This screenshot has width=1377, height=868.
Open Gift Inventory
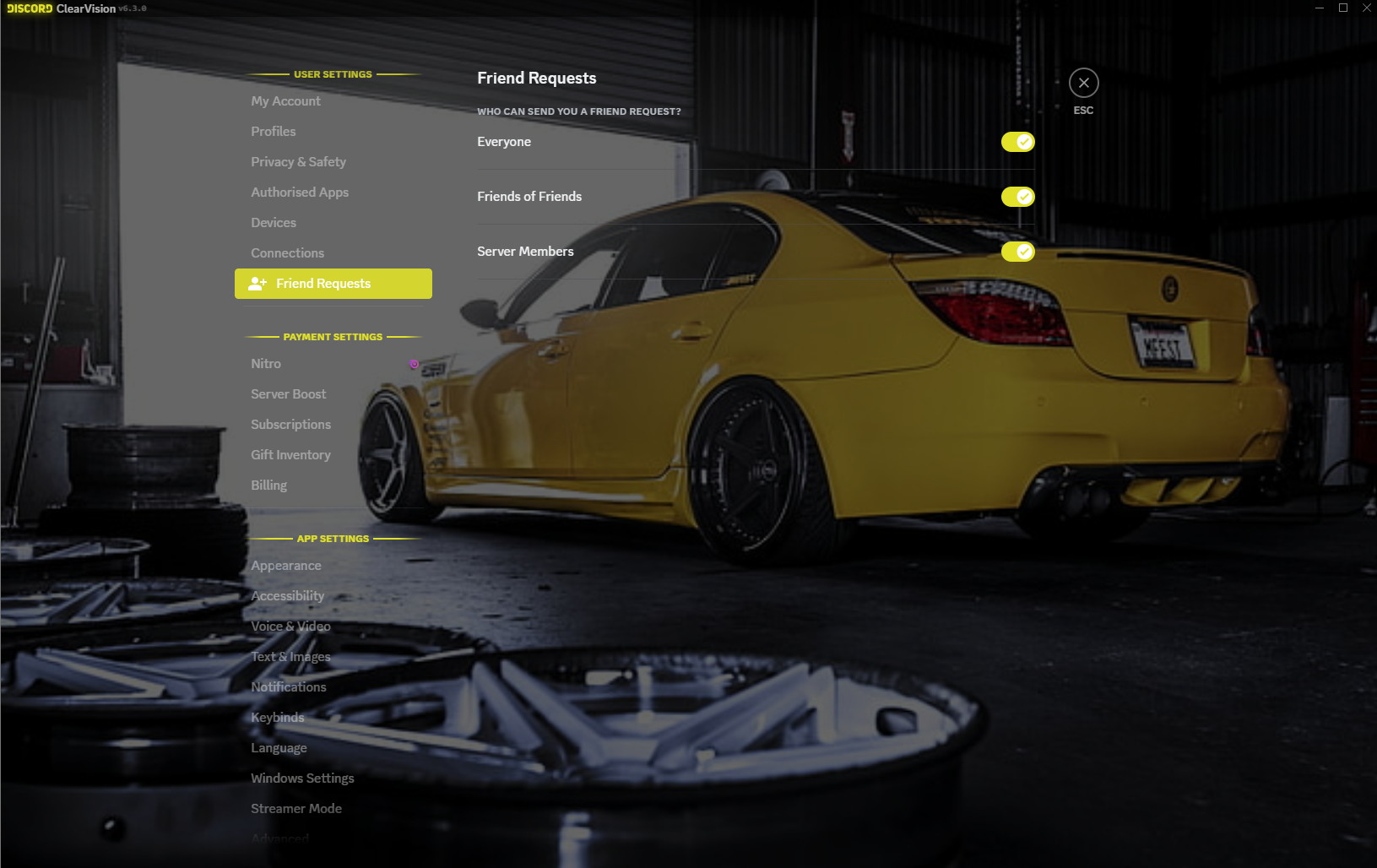click(x=333, y=455)
